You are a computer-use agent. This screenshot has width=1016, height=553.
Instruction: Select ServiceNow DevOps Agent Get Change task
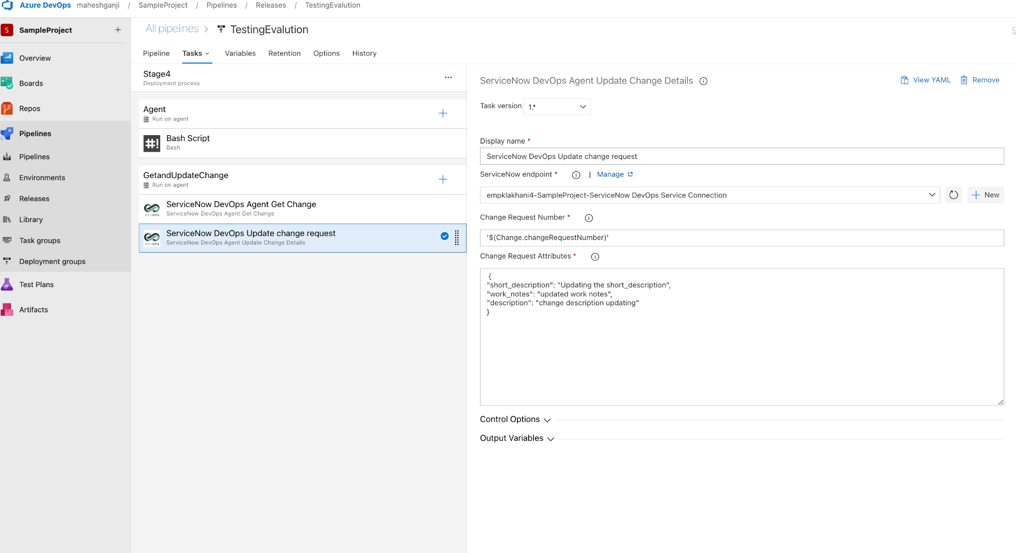303,209
